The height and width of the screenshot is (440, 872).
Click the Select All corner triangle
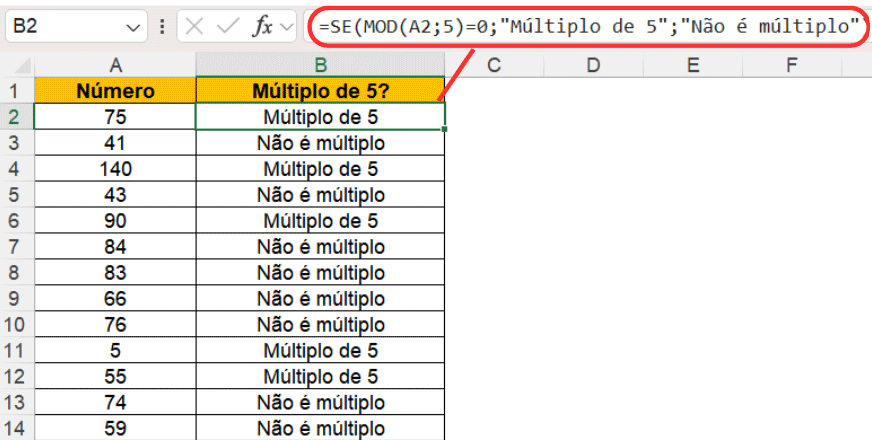pos(17,65)
